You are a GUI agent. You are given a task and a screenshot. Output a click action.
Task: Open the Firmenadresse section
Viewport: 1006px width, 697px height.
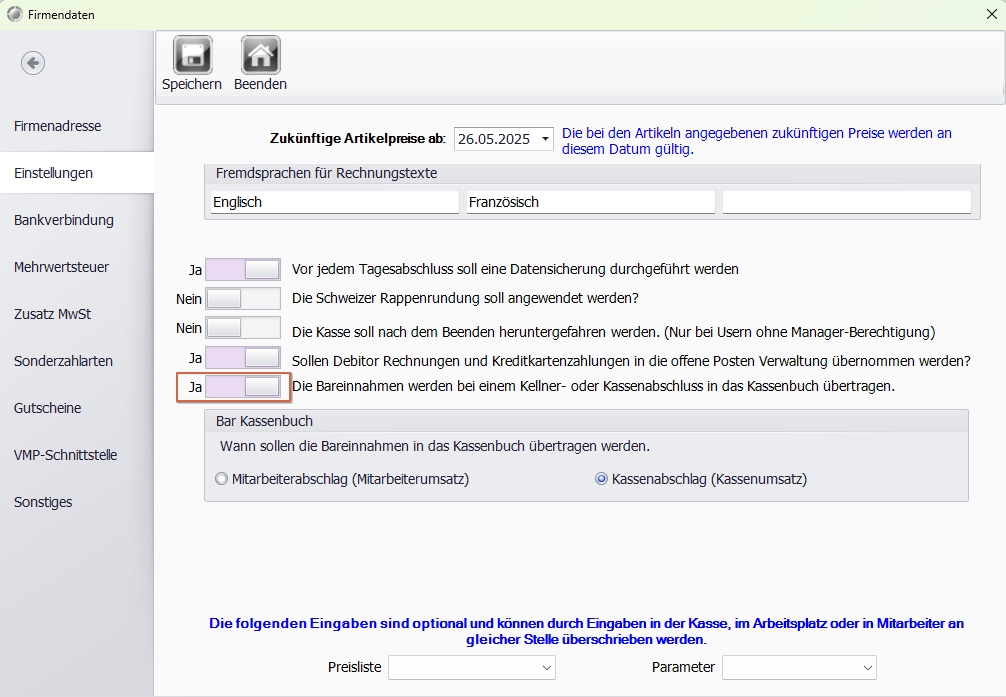coord(58,126)
